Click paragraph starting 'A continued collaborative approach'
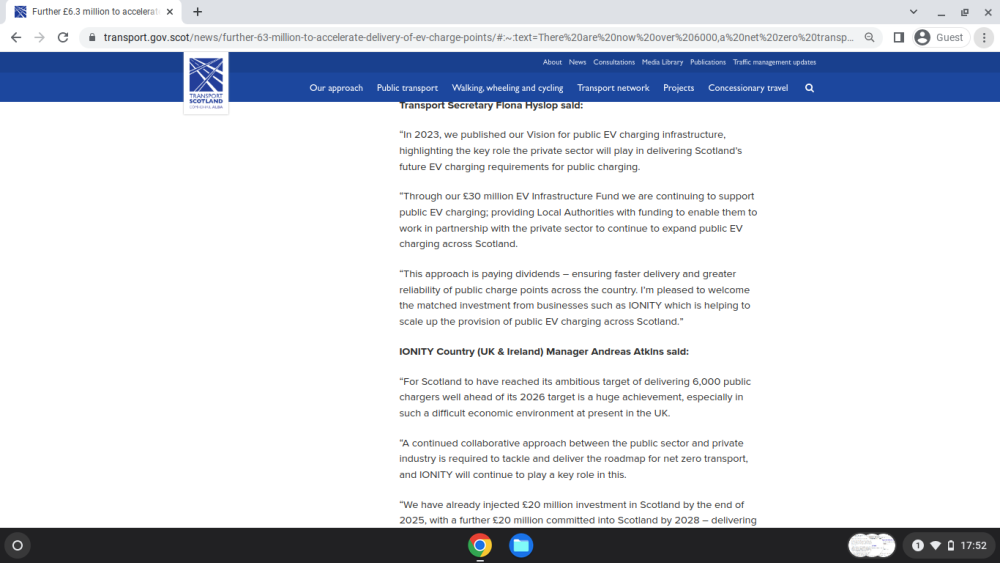 574,458
